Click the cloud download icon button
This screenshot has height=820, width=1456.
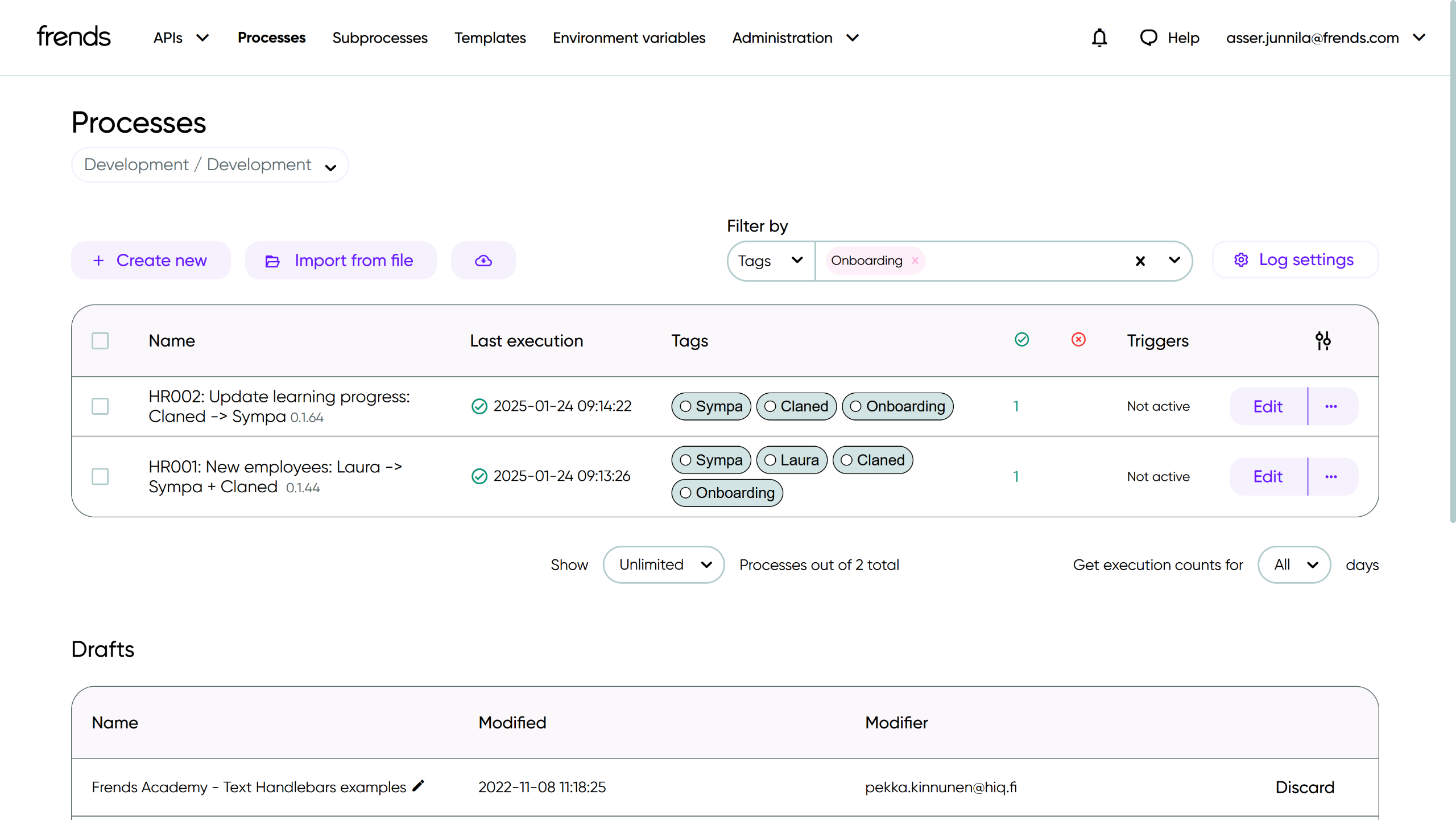coord(483,261)
